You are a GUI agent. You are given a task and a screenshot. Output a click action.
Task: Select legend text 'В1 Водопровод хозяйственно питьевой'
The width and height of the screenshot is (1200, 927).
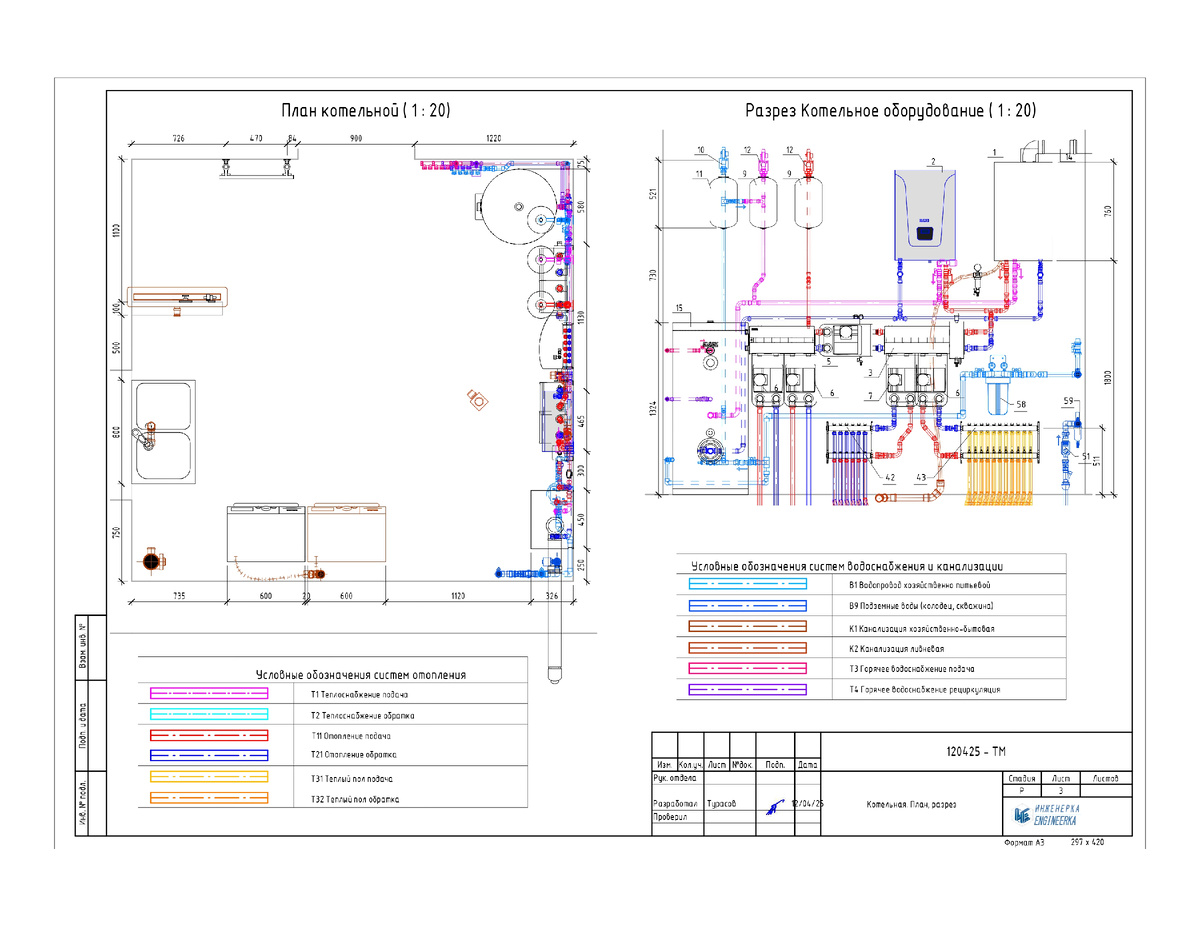pyautogui.click(x=920, y=583)
